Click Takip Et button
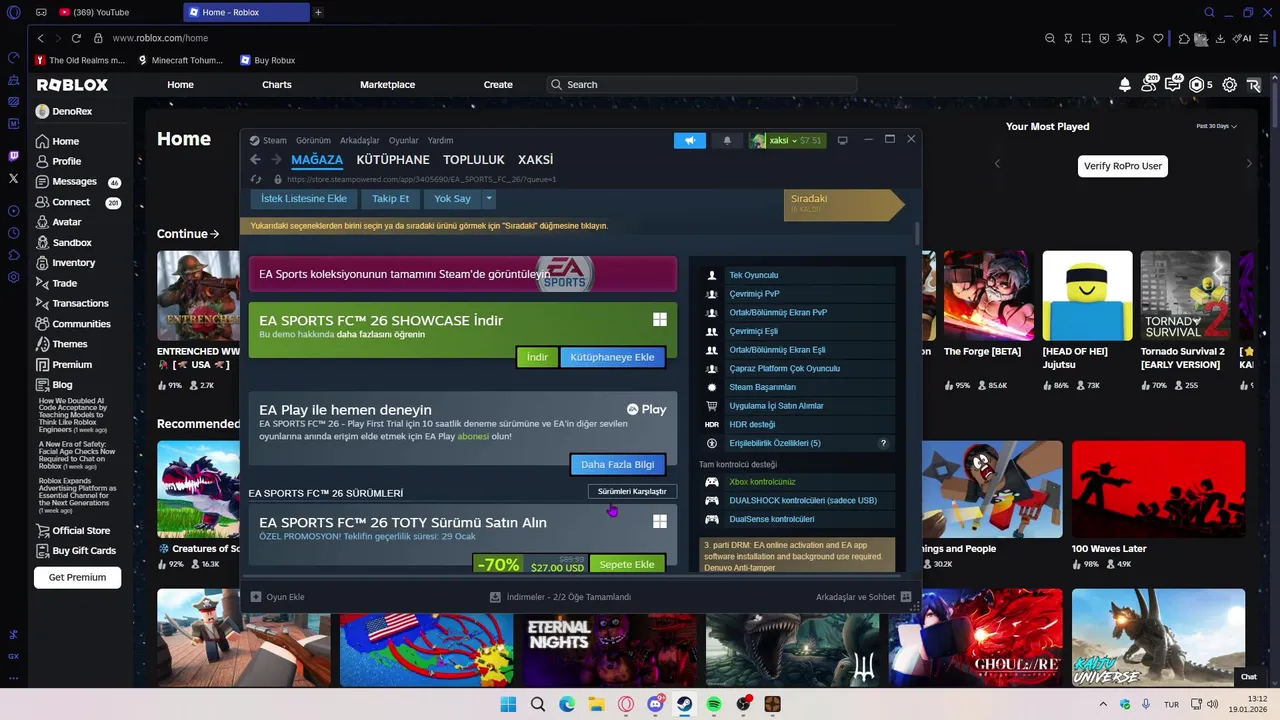1280x720 pixels. coord(391,198)
